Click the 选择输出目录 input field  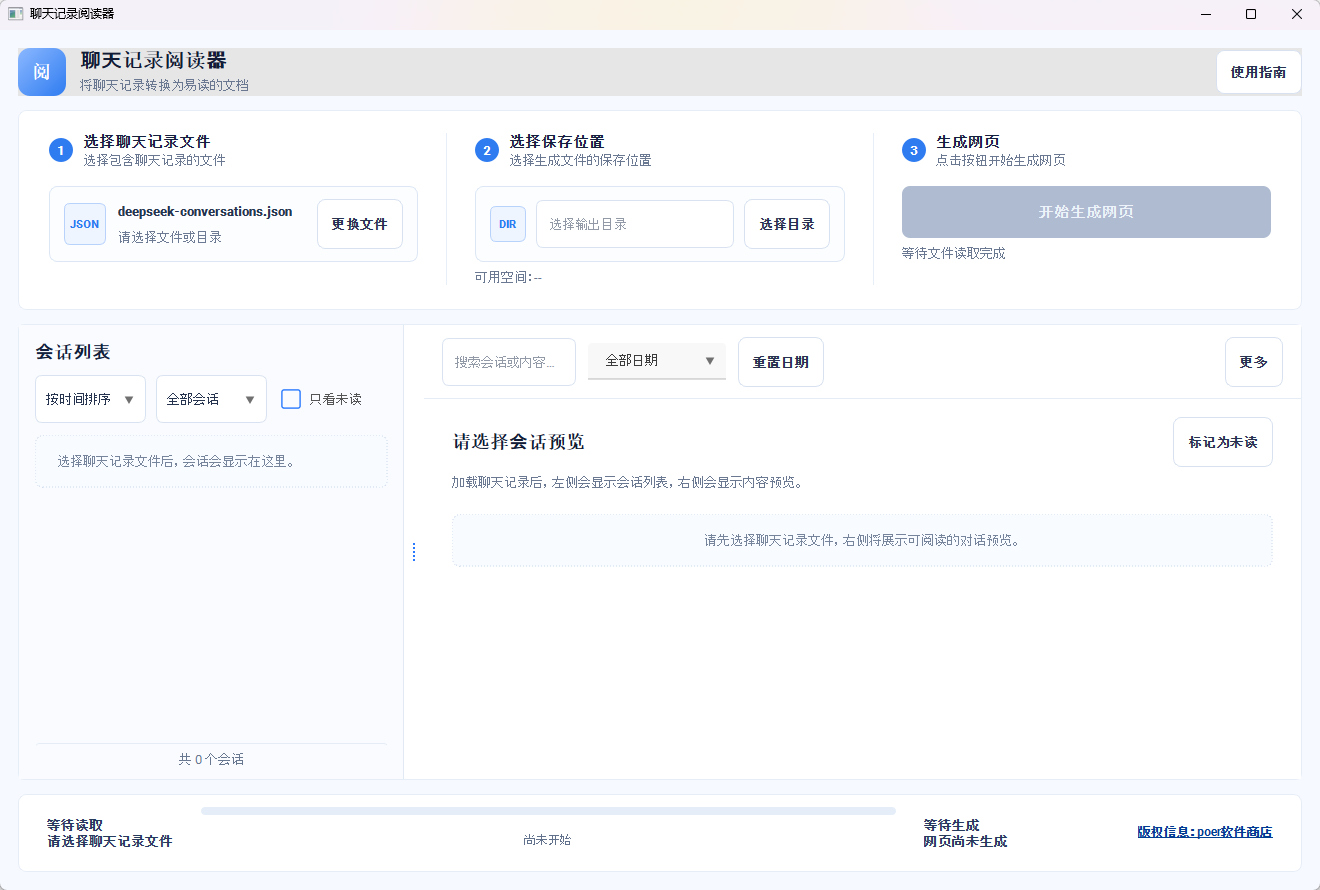click(x=635, y=224)
